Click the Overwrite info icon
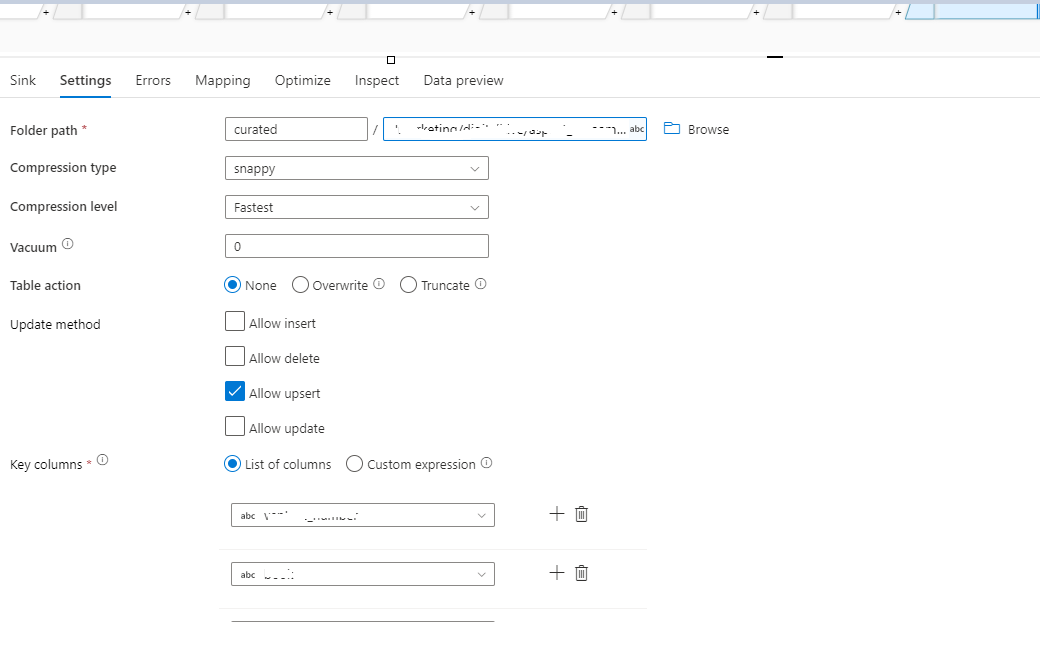This screenshot has height=652, width=1040. 379,284
